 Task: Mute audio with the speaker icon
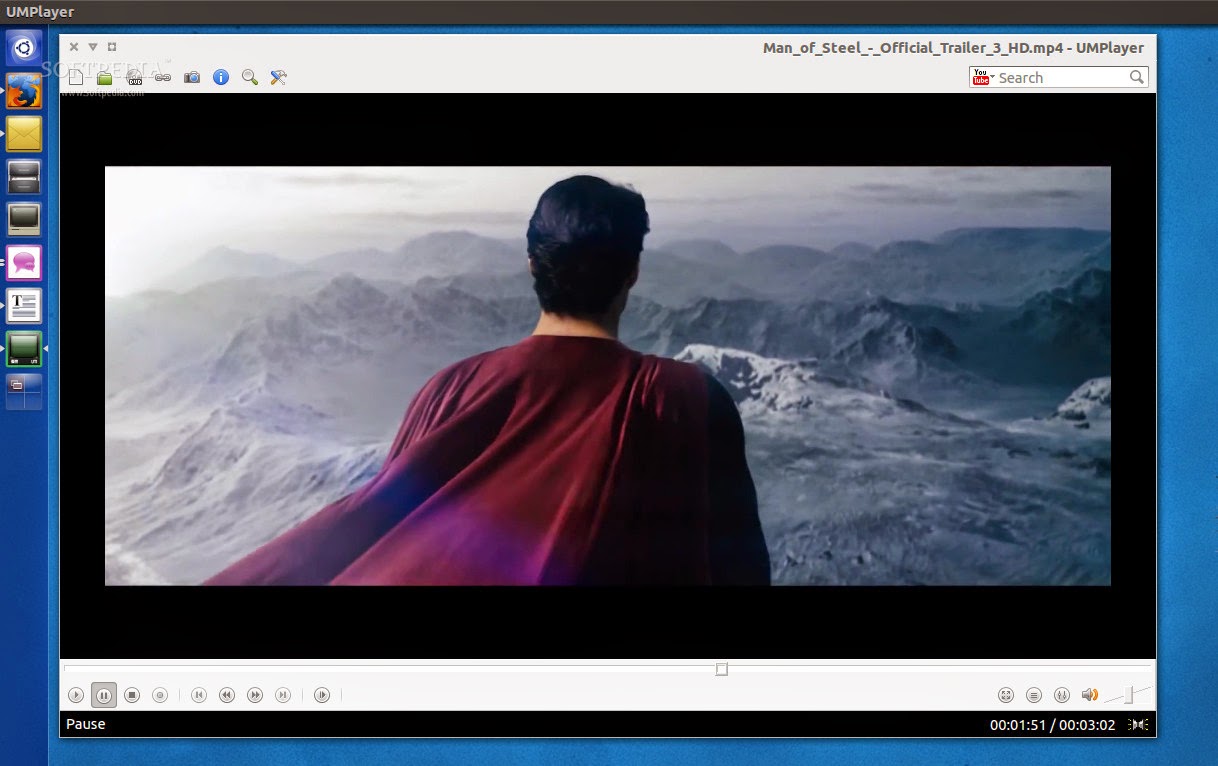[x=1090, y=695]
